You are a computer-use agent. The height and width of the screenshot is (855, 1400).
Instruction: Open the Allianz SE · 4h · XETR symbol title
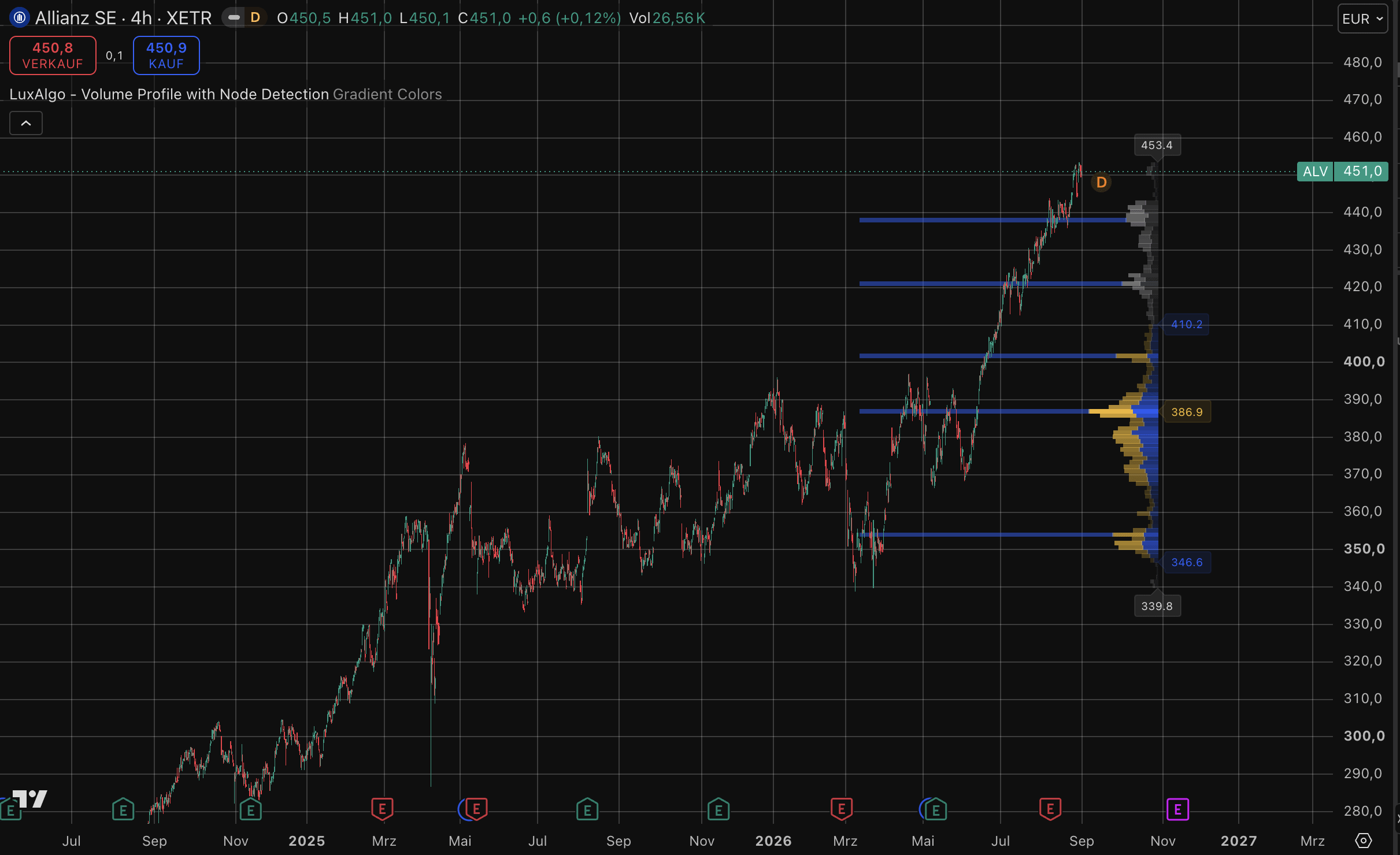(x=123, y=18)
